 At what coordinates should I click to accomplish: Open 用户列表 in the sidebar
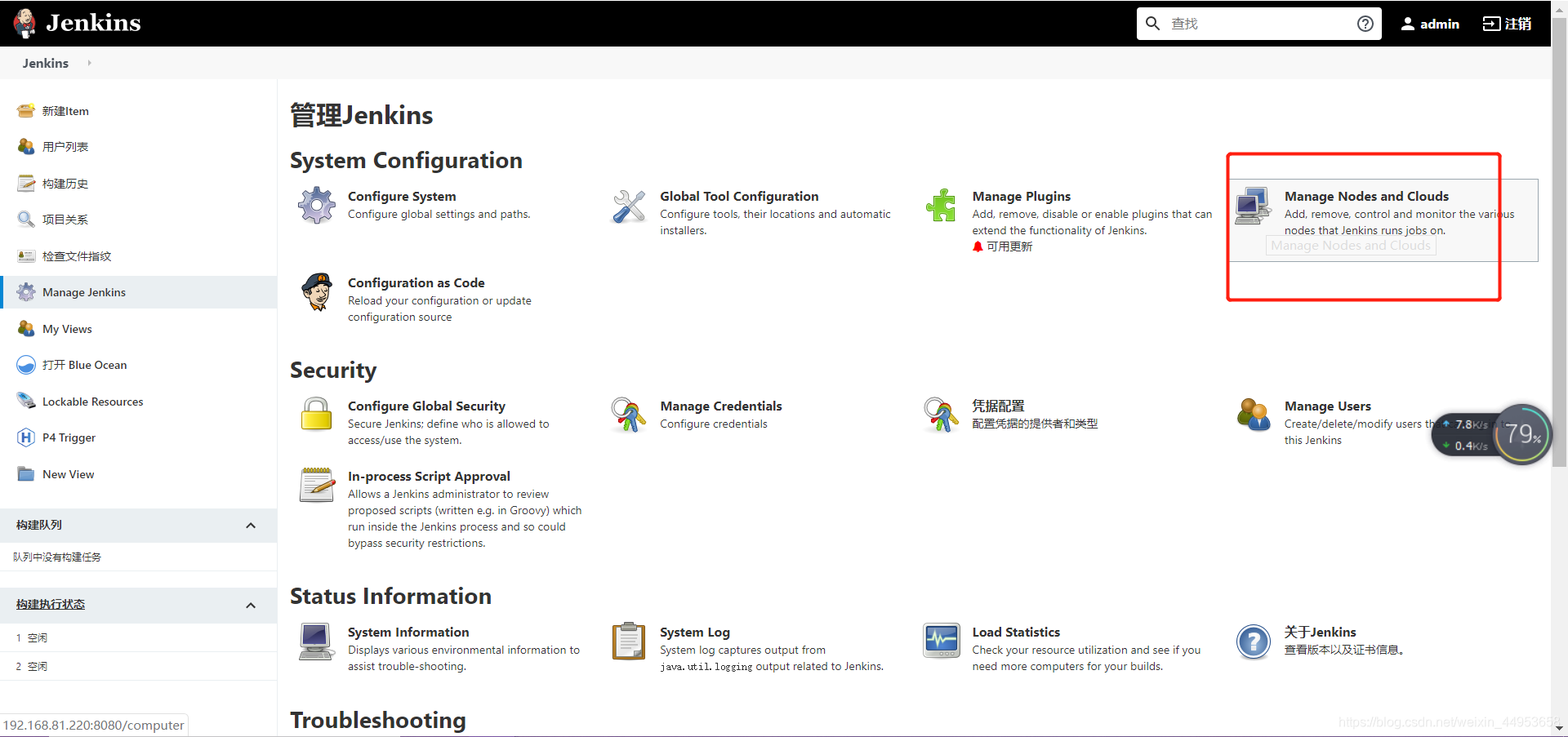point(65,147)
